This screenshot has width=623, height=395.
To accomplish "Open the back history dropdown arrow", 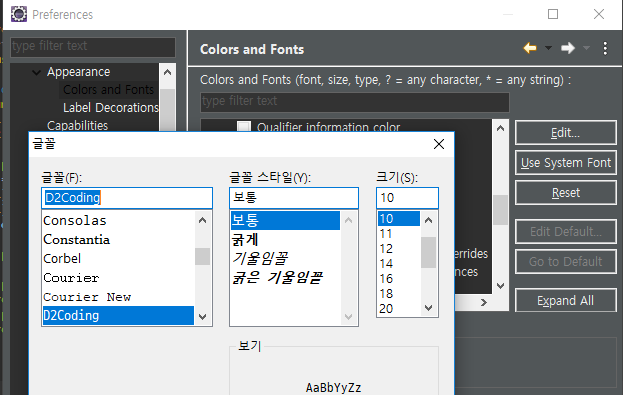I will tap(548, 48).
